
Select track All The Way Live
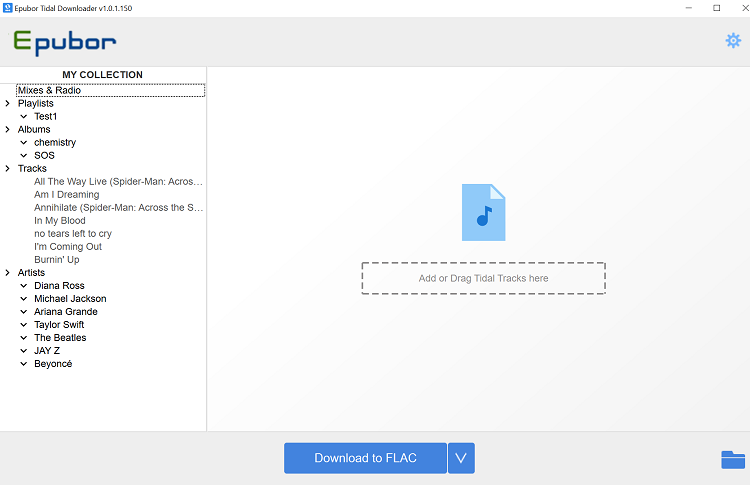(x=118, y=181)
